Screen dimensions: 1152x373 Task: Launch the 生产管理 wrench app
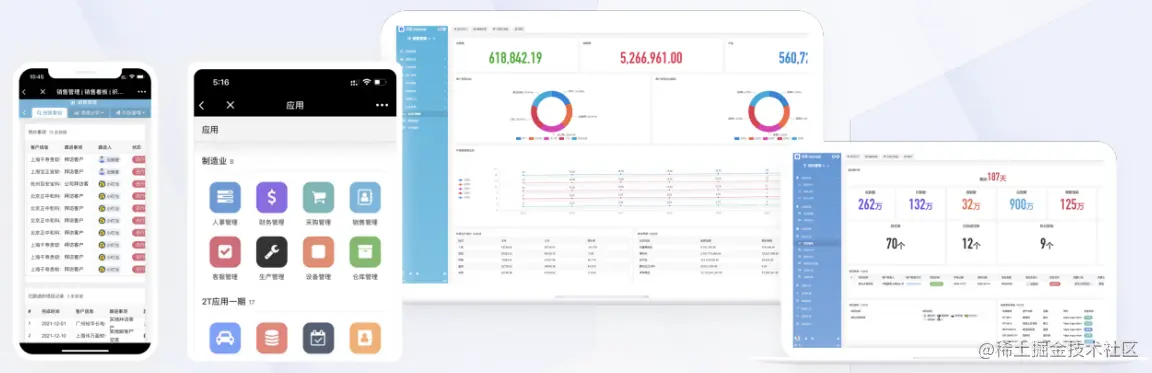click(272, 252)
